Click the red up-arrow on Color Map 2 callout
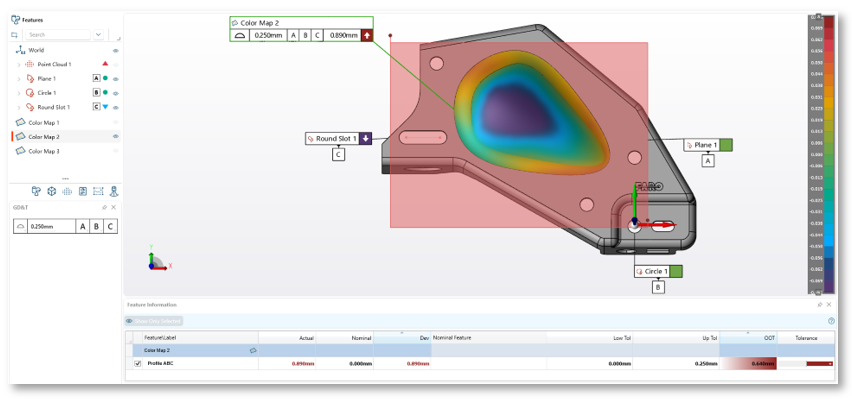The width and height of the screenshot is (852, 399). tap(367, 35)
